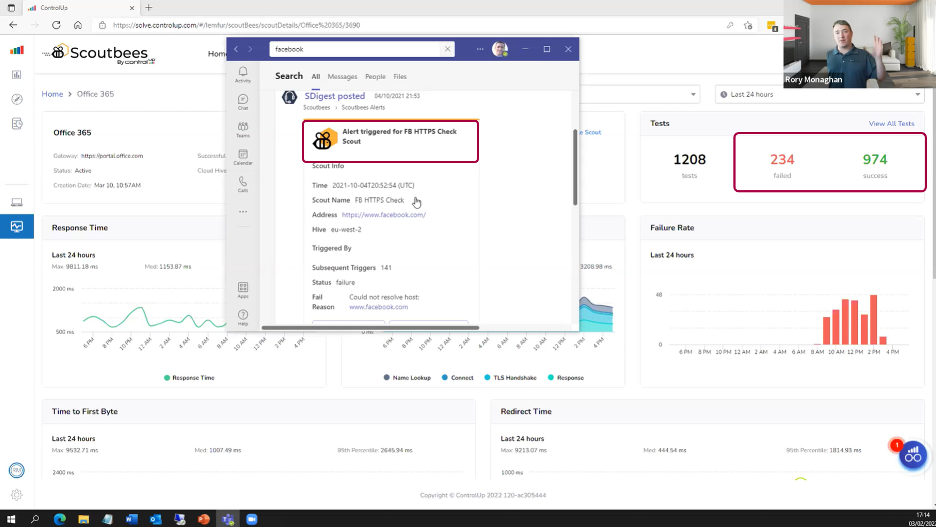Toggle Connect legend item
The width and height of the screenshot is (936, 528).
click(x=457, y=378)
